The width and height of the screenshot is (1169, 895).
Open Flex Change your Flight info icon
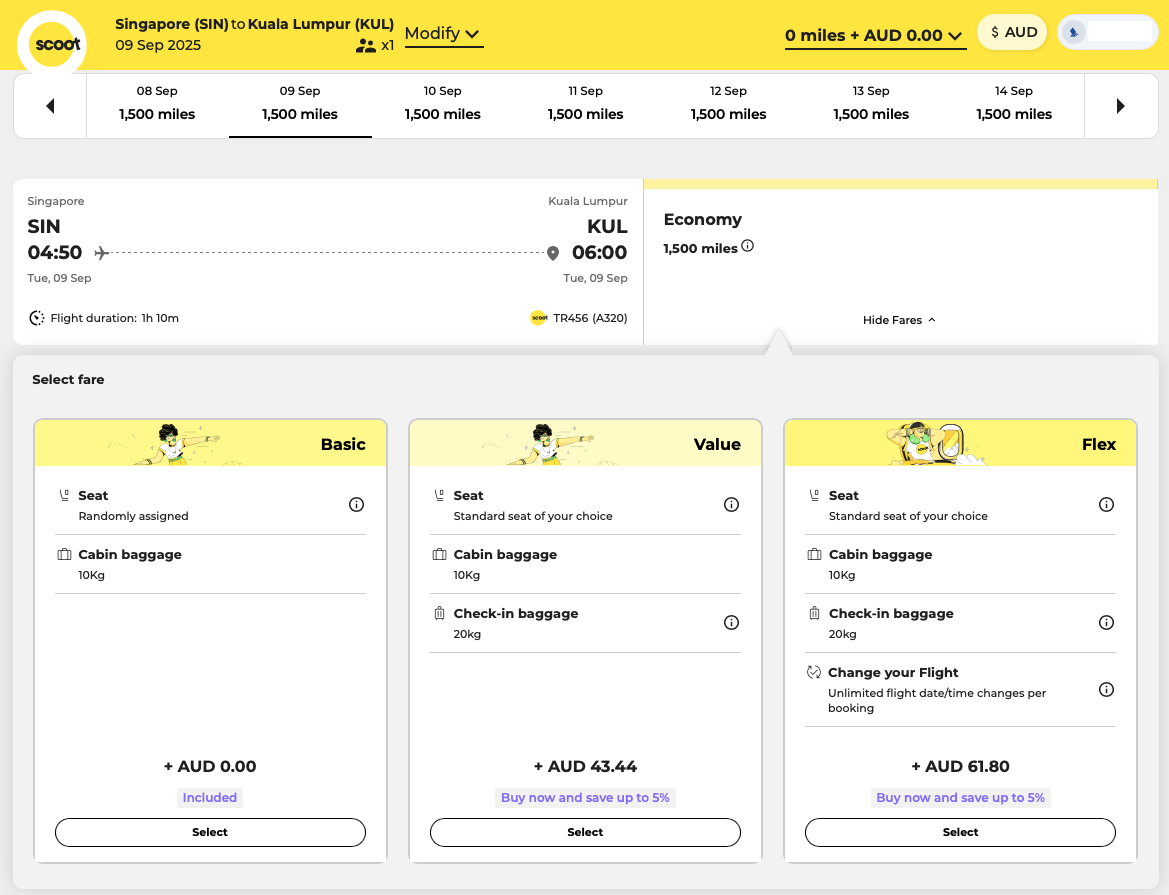tap(1106, 690)
